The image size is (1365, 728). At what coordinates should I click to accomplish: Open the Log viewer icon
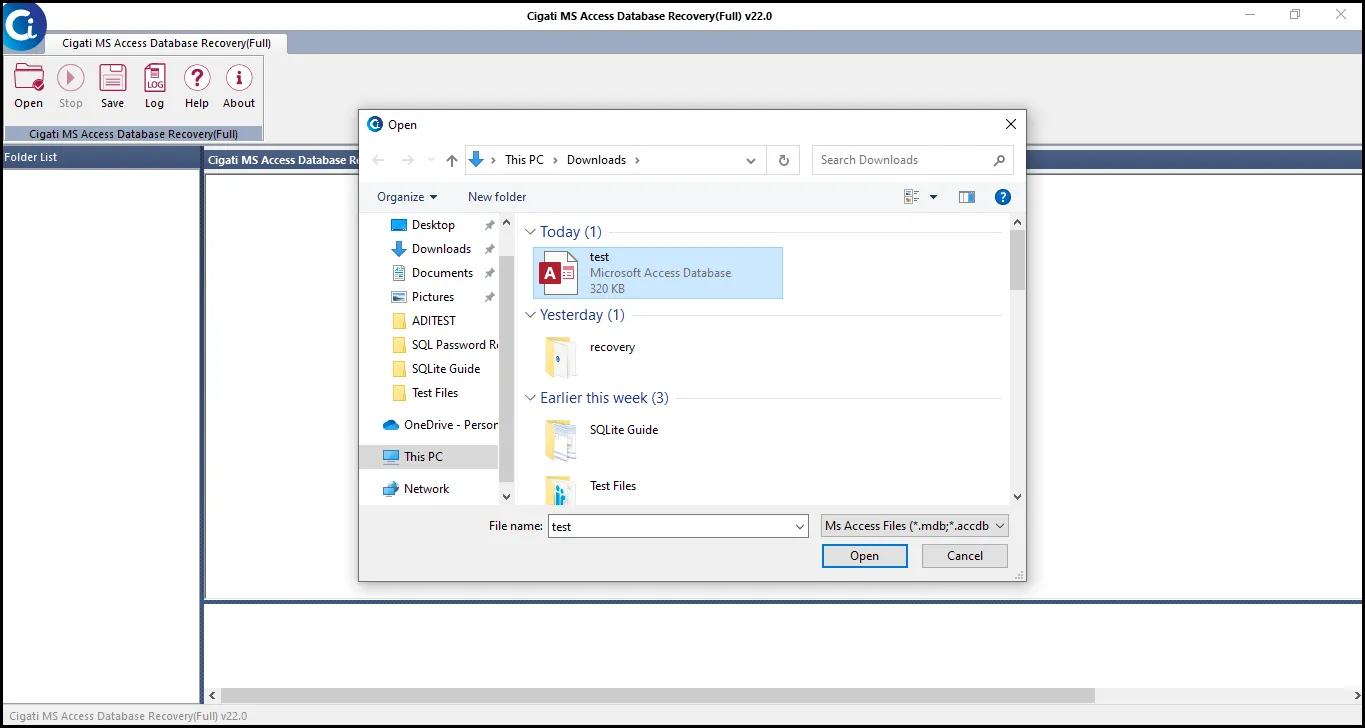[x=155, y=79]
